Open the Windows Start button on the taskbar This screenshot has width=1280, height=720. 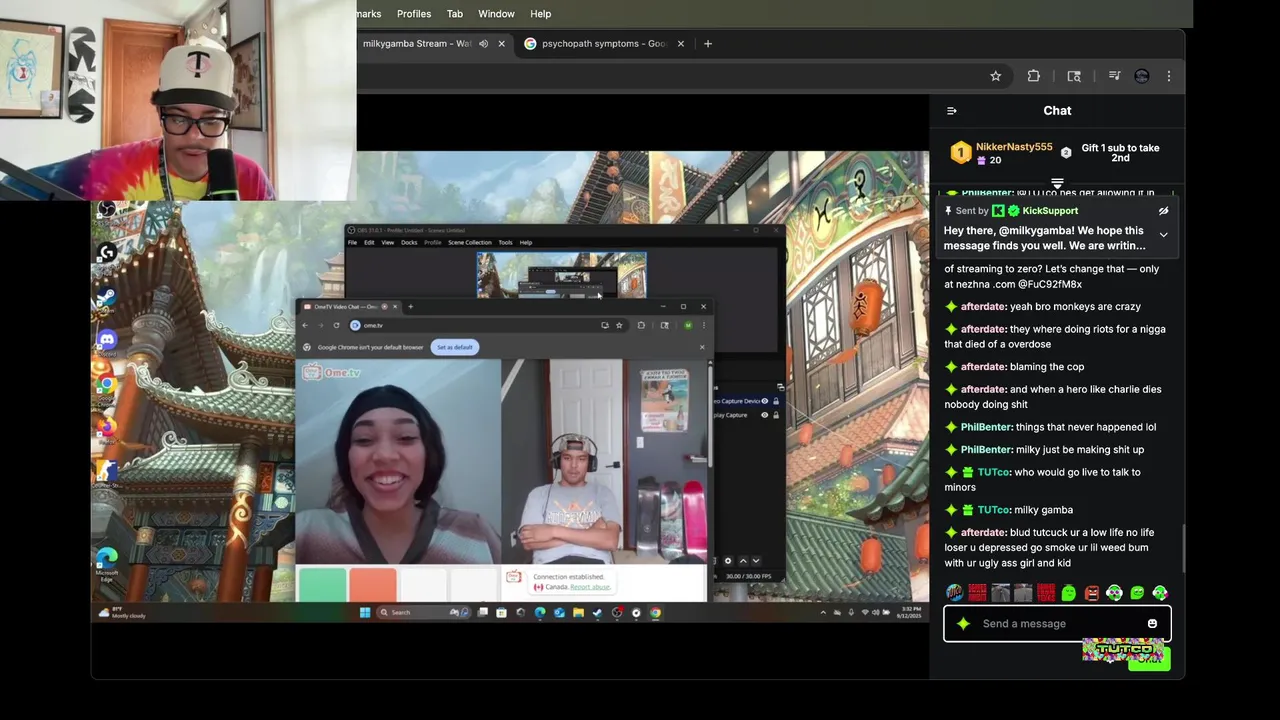click(365, 612)
